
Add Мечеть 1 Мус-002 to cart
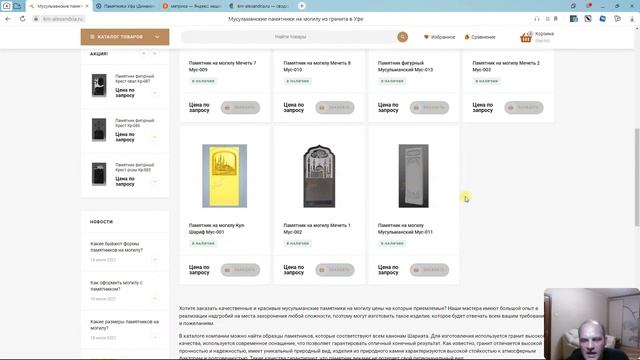click(x=335, y=270)
